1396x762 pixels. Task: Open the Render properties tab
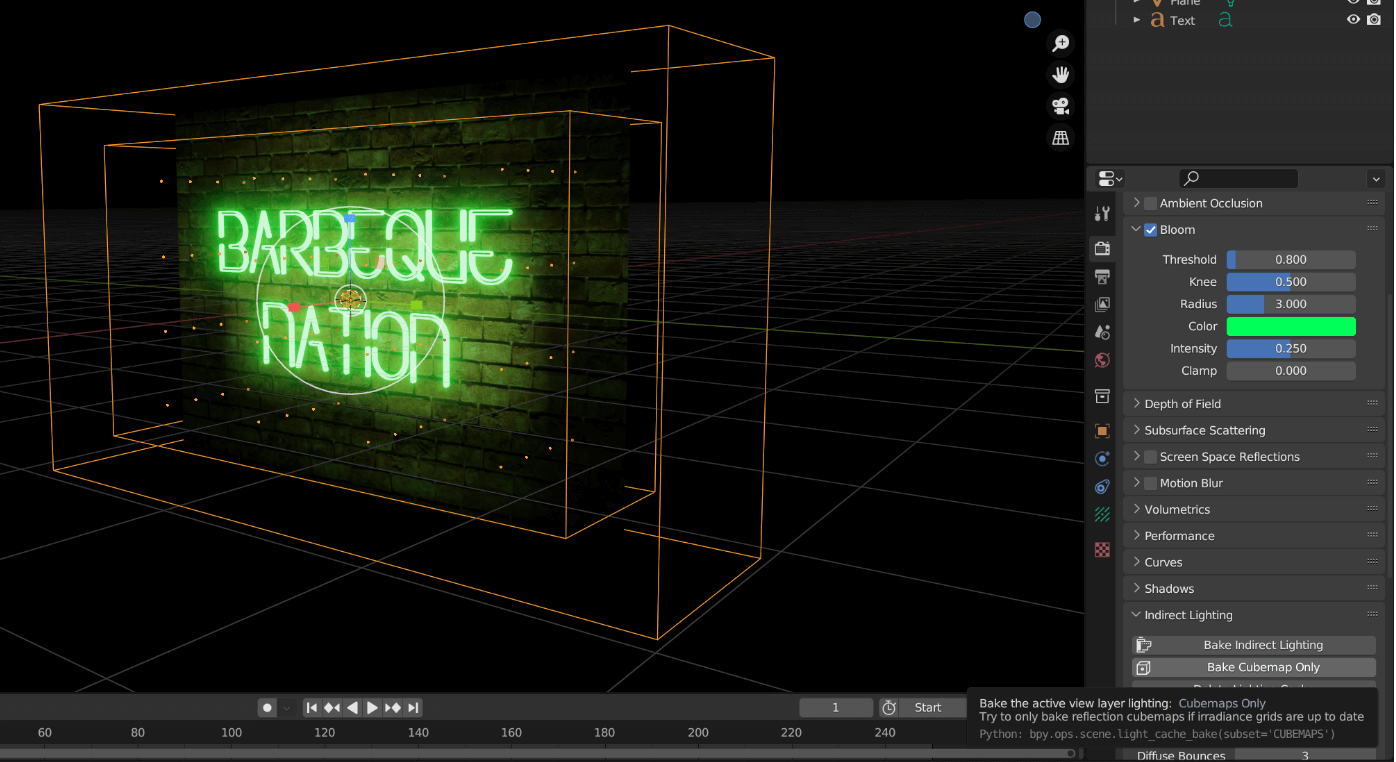coord(1102,248)
